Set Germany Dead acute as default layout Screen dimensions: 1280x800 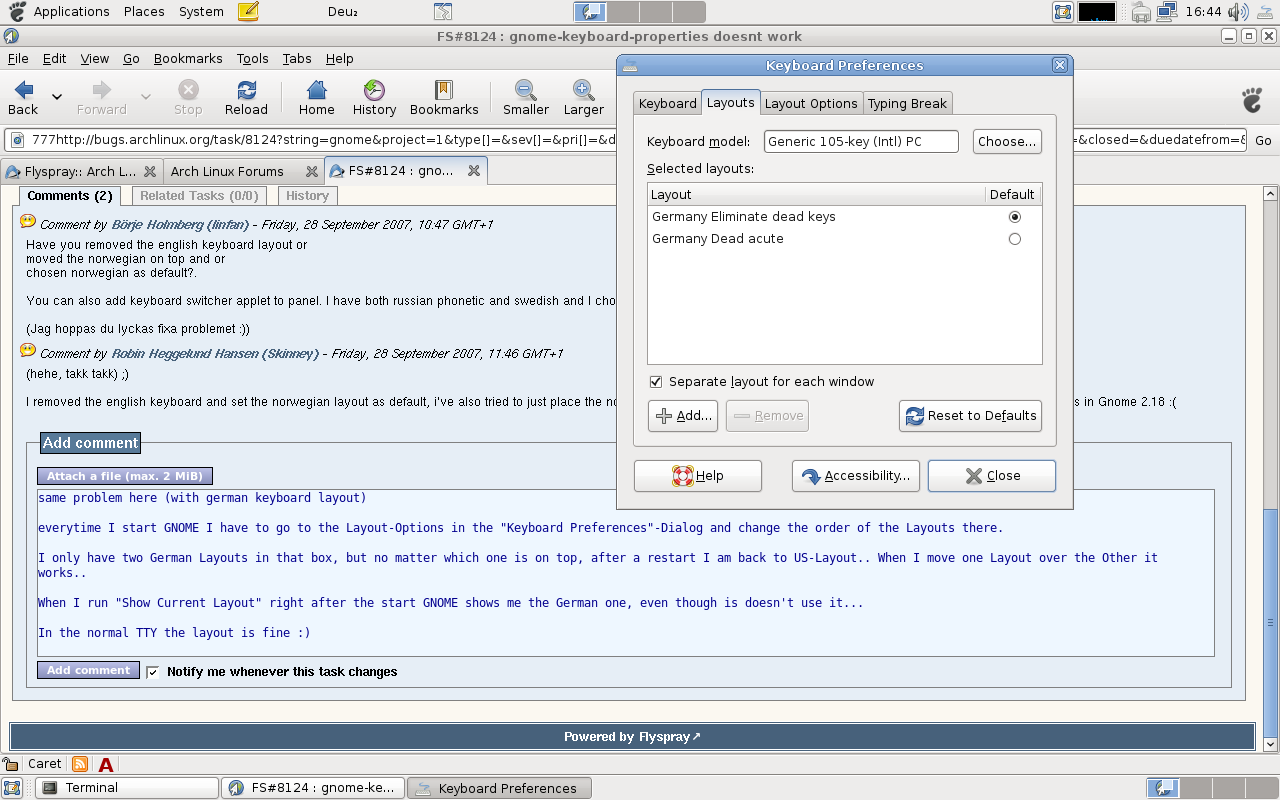[x=1014, y=239]
